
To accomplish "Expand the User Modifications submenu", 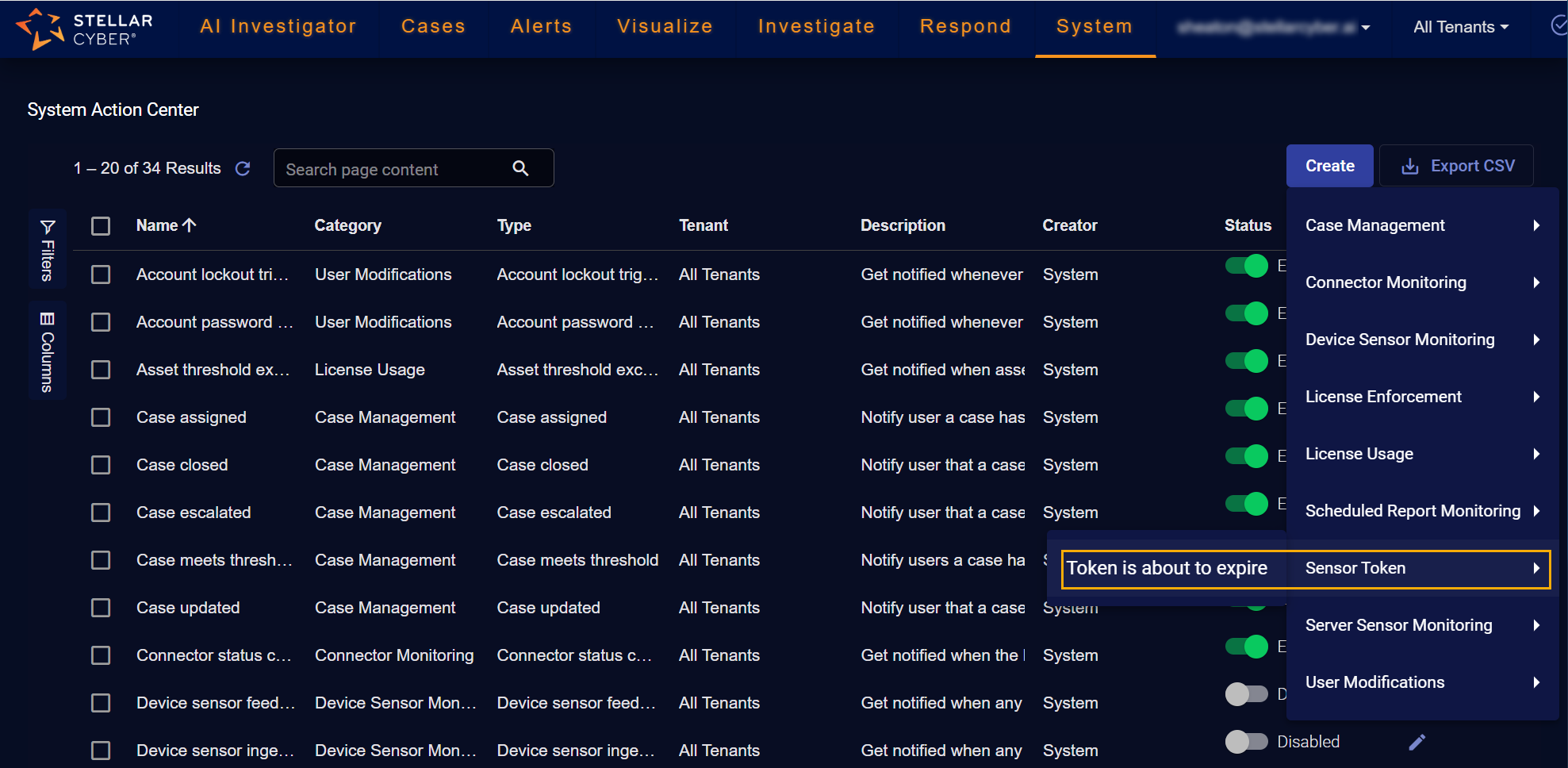I will click(x=1421, y=682).
